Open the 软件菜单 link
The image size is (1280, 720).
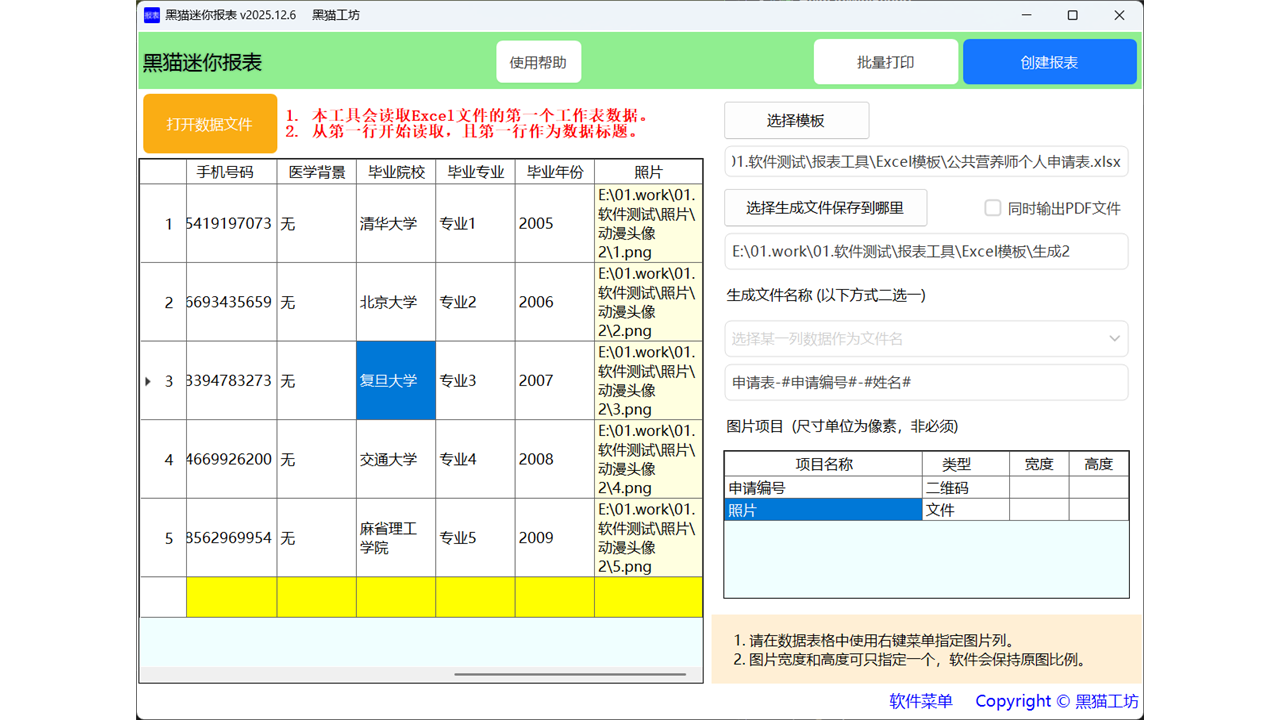tap(919, 701)
